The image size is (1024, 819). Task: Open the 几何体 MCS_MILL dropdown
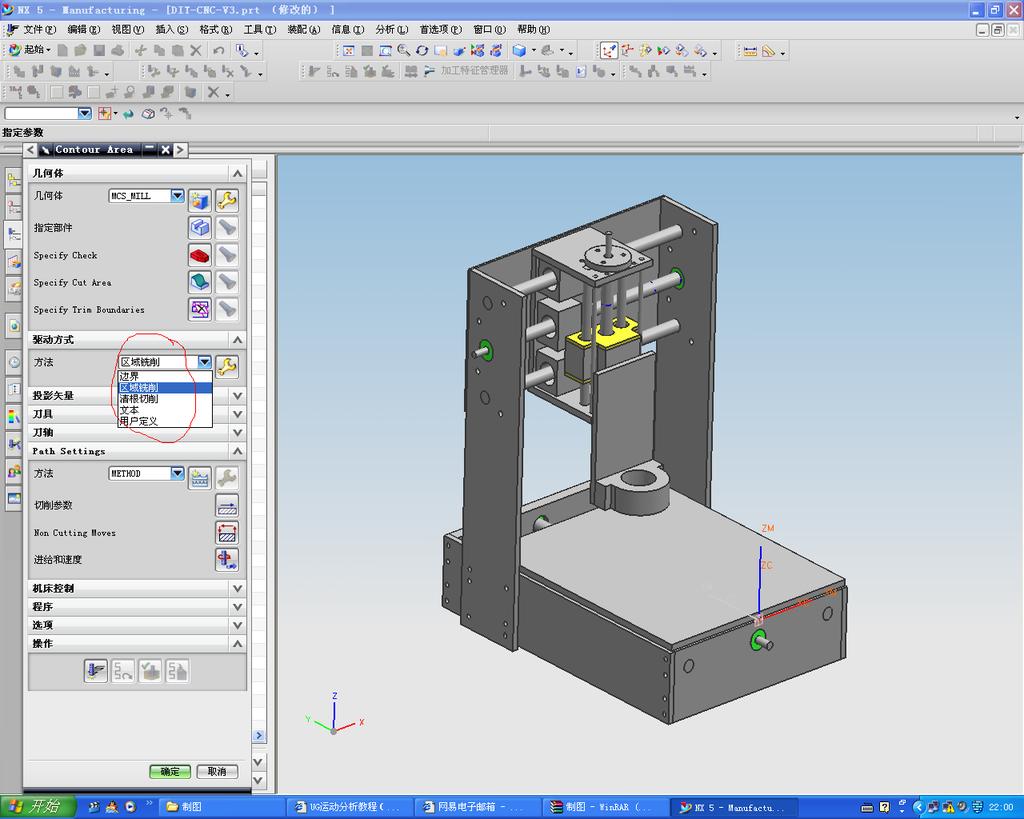[x=178, y=195]
